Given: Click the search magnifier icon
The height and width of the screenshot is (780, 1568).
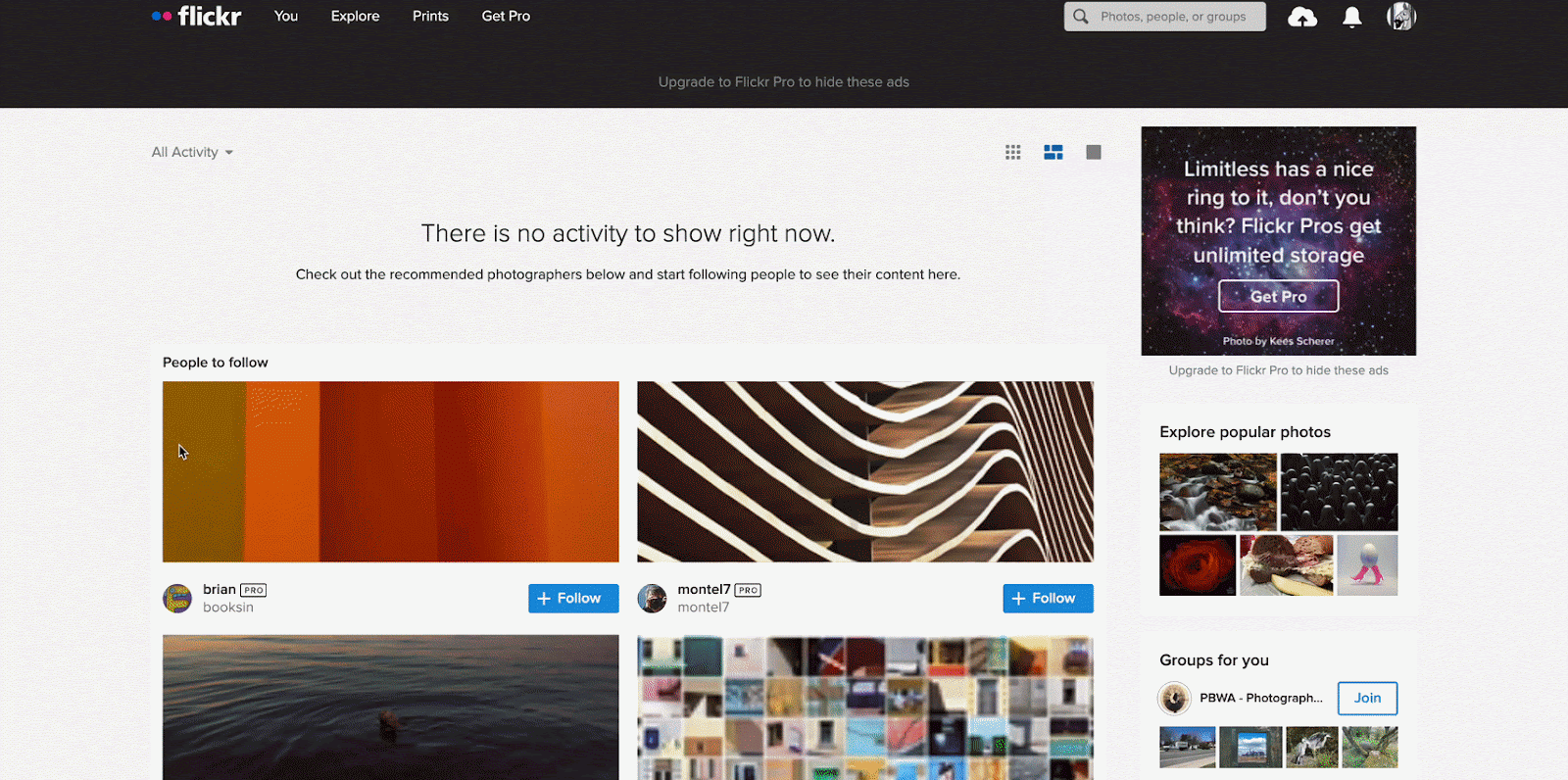Looking at the screenshot, I should [1081, 17].
